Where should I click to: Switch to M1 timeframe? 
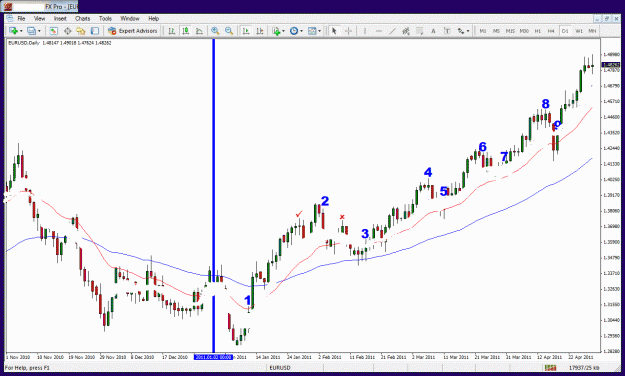pos(483,31)
